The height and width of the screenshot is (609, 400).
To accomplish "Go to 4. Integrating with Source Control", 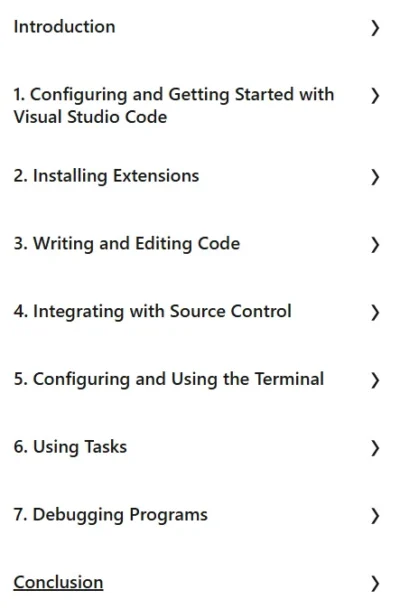I will click(152, 311).
